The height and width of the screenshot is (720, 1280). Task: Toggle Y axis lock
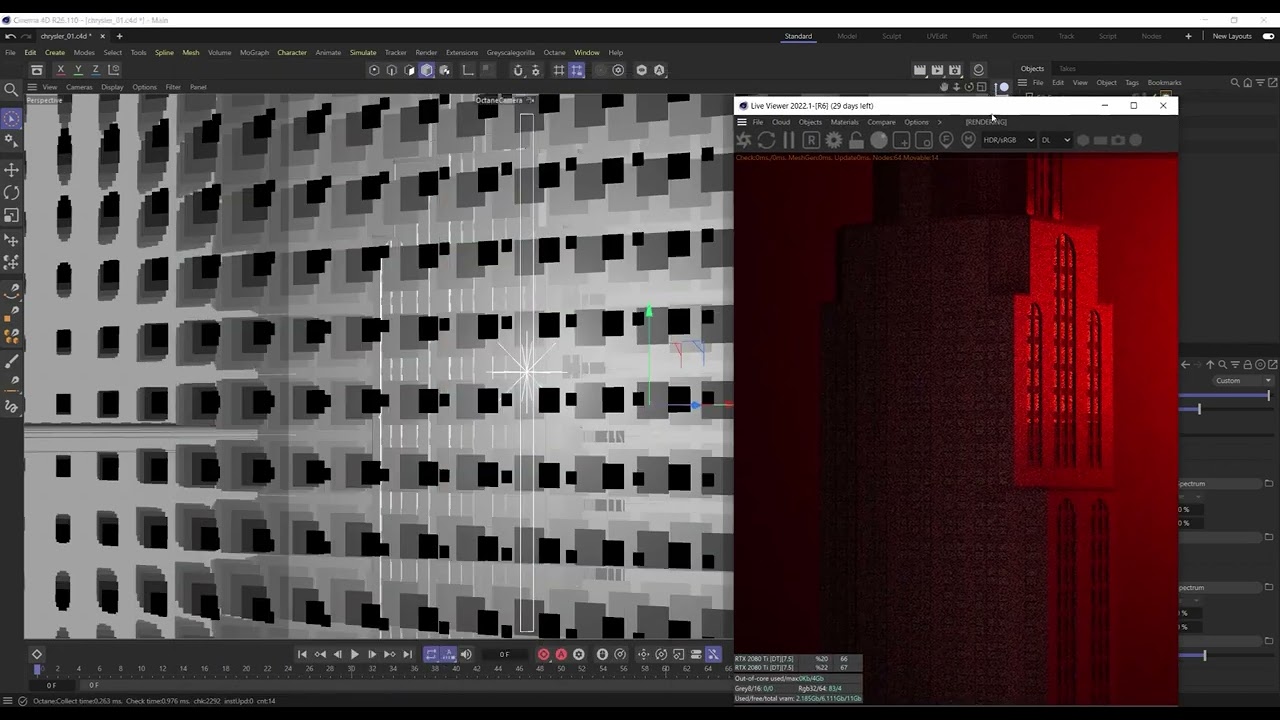click(x=78, y=70)
